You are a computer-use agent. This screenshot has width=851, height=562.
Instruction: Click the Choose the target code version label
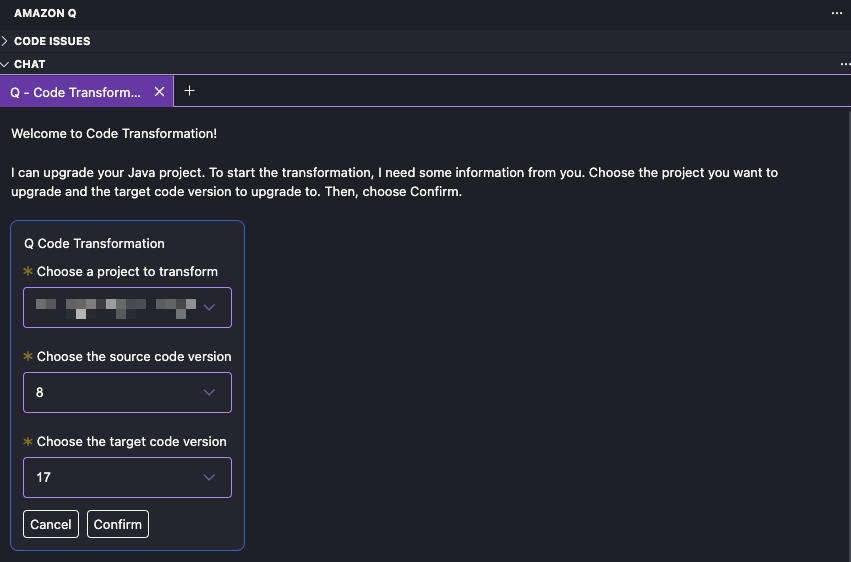coord(131,442)
